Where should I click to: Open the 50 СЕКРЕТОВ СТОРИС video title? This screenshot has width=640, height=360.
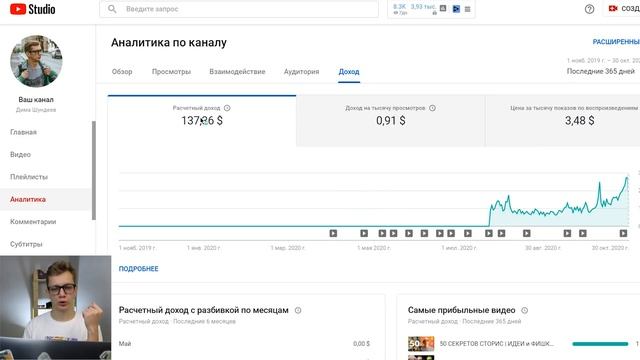(497, 344)
